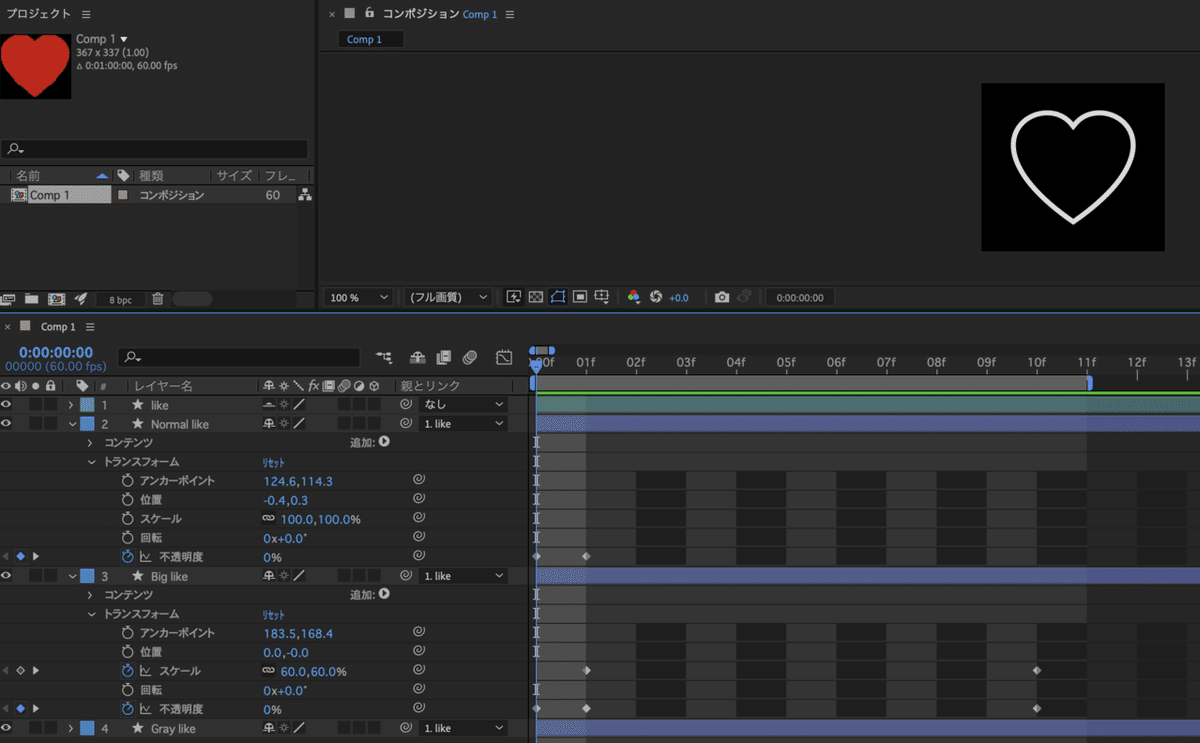Hide the Gray like layer

tap(7, 728)
